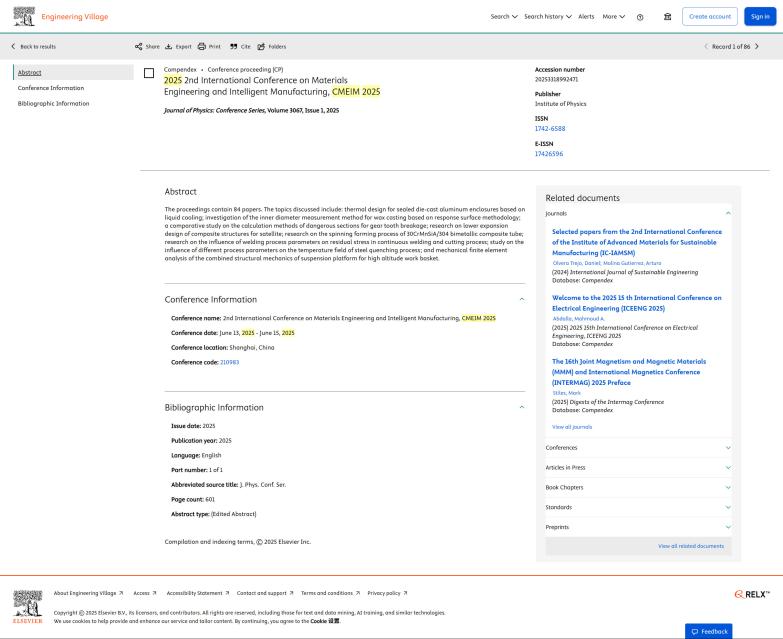Click the institution building icon

[x=668, y=16]
